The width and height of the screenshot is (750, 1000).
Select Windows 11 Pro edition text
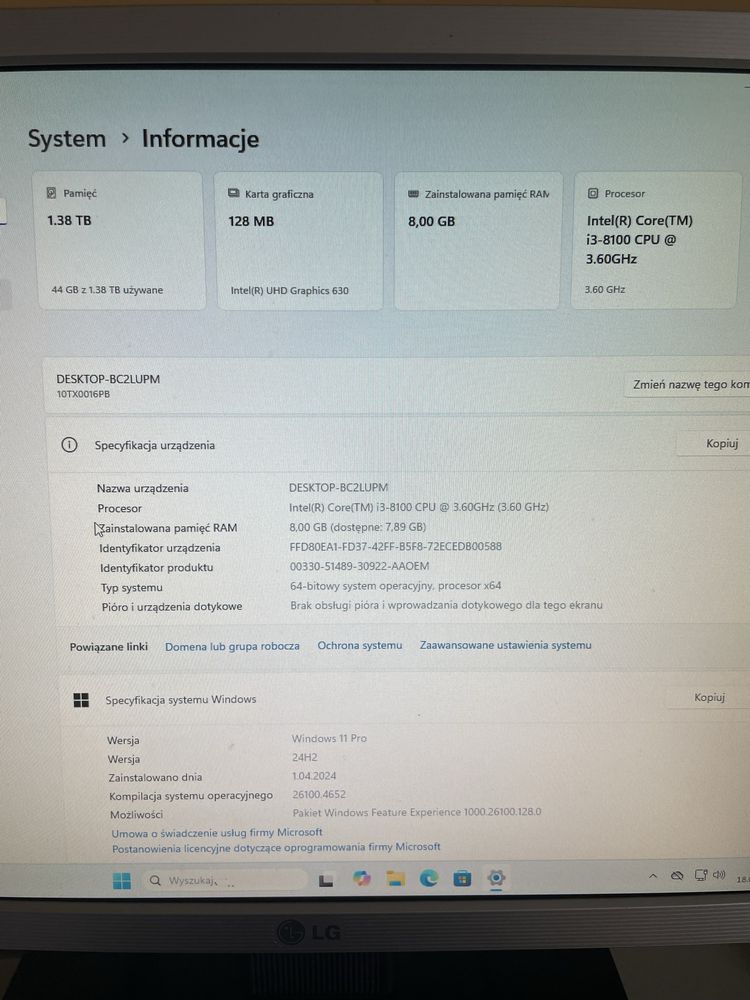click(329, 739)
